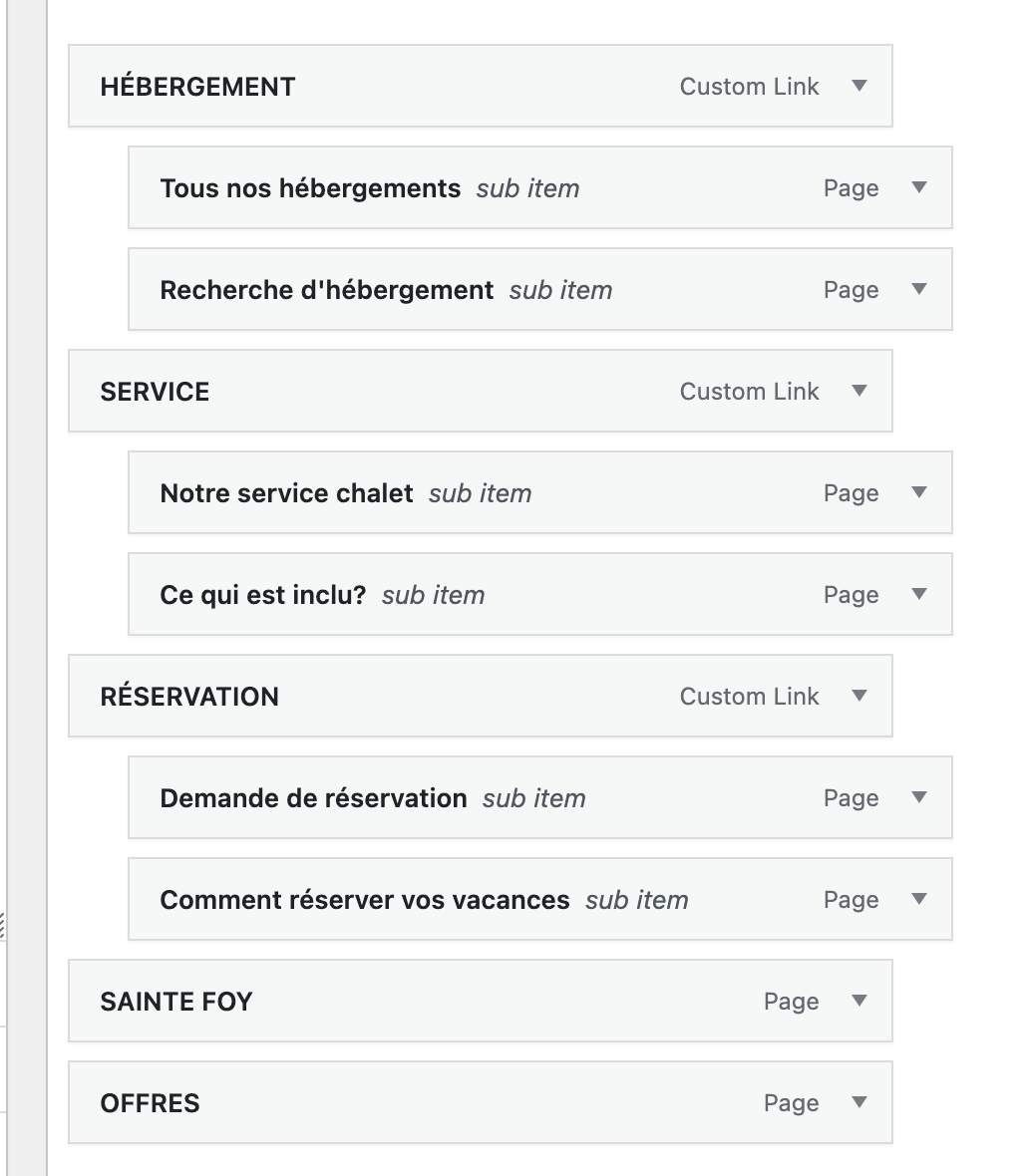The image size is (1029, 1176).
Task: Expand Demande de réservation arrow
Action: click(x=918, y=797)
